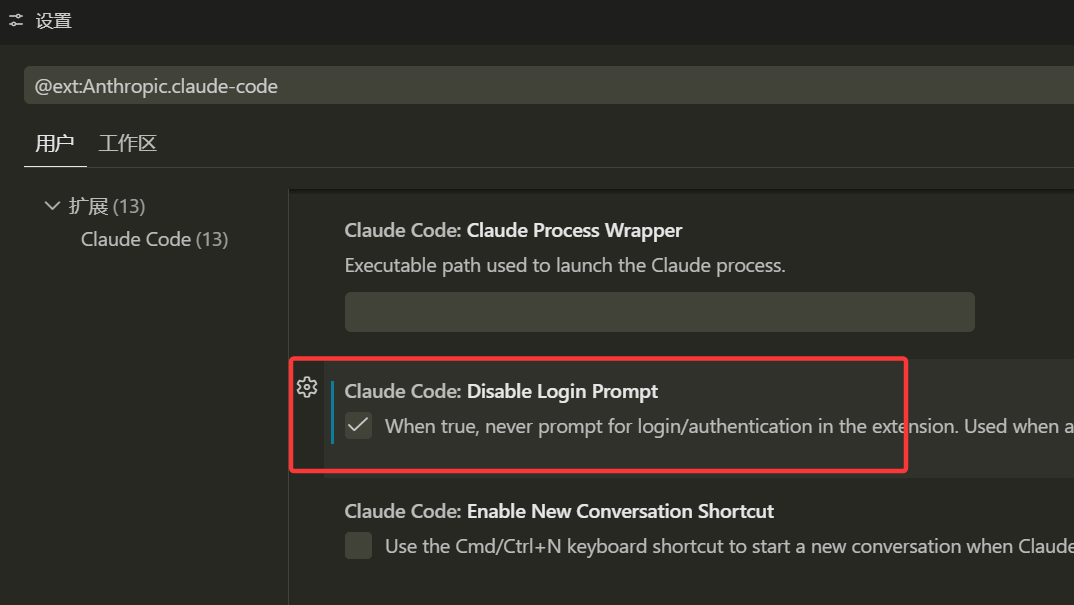1074x605 pixels.
Task: Focus the Claude Process Wrapper path field
Action: point(660,312)
